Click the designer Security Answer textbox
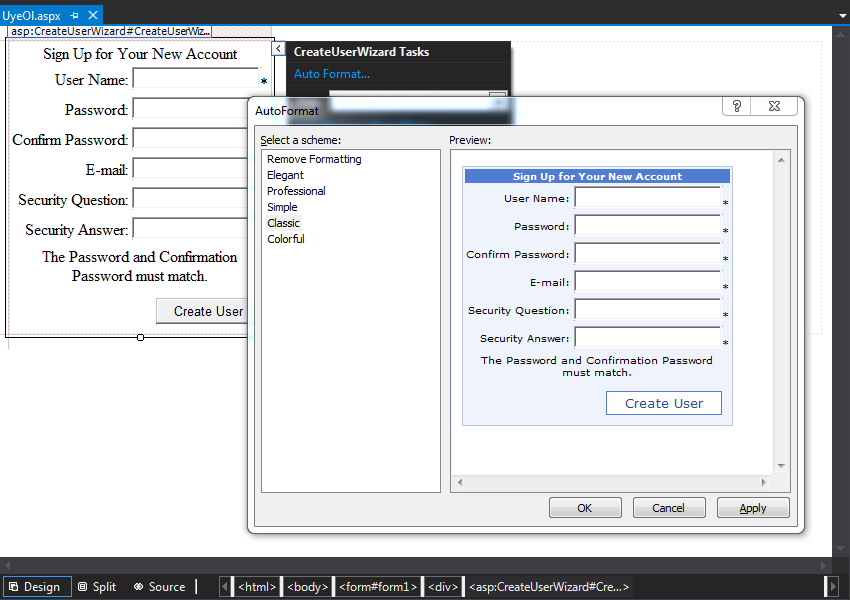850x600 pixels. coord(190,228)
